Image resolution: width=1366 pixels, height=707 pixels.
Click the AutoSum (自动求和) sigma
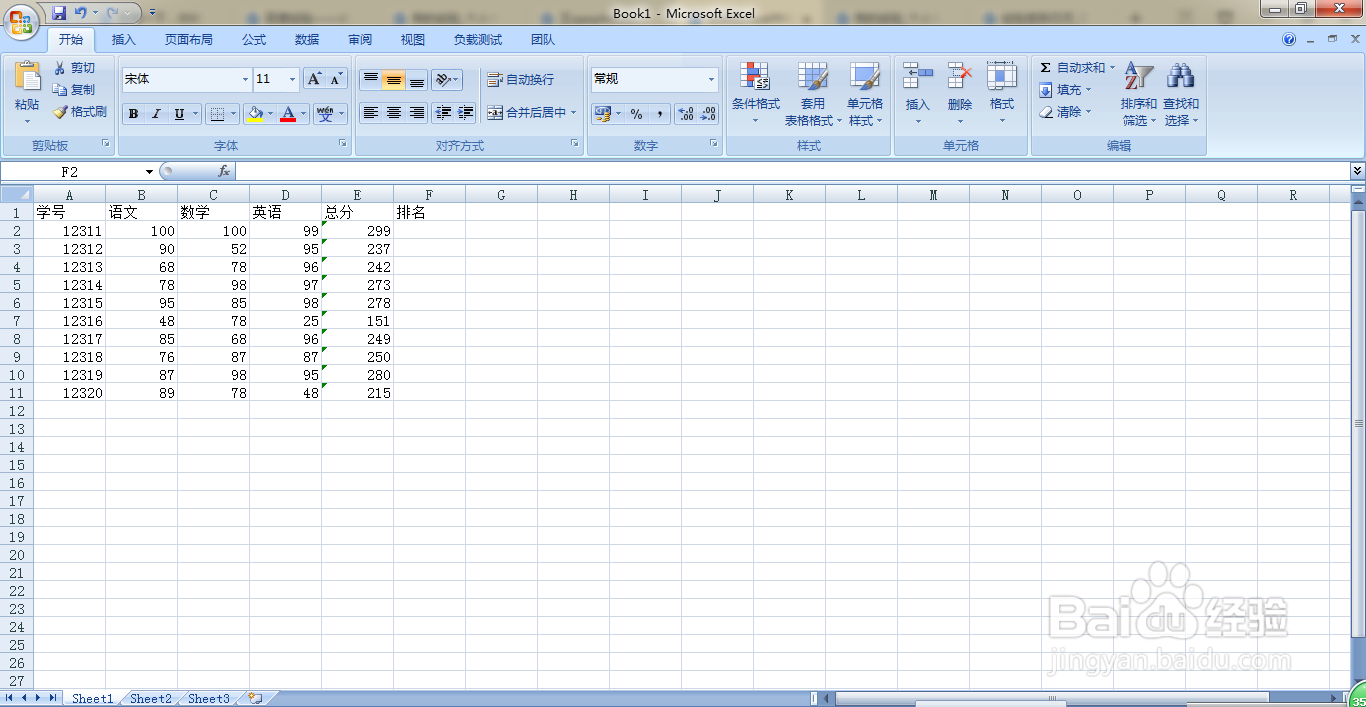(1046, 68)
